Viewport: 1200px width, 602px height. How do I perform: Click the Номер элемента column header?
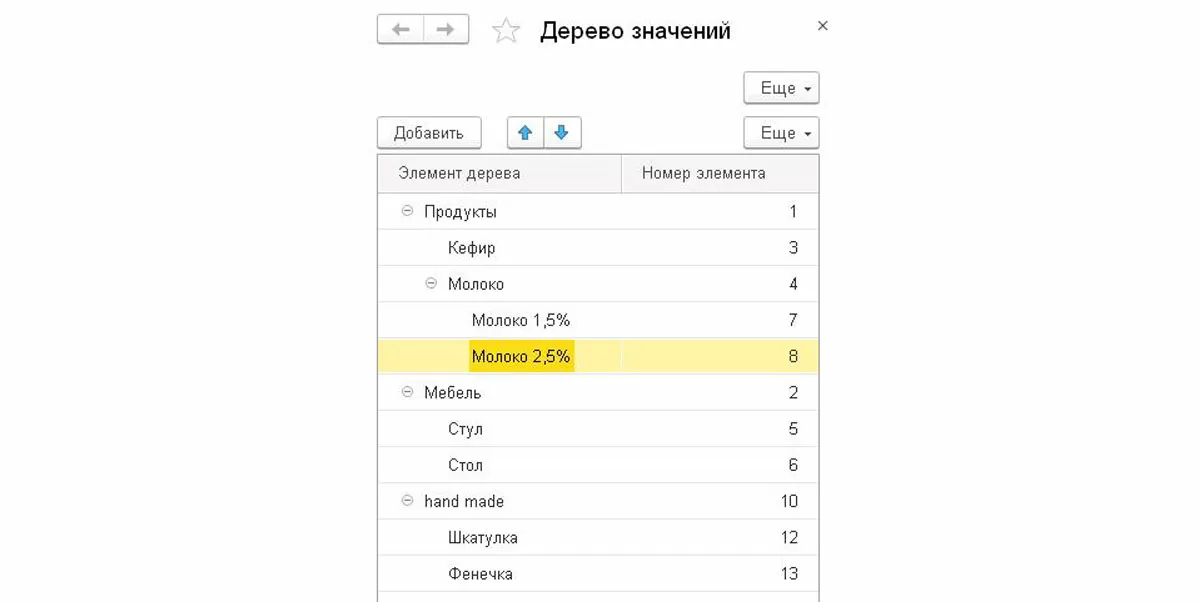tap(704, 173)
